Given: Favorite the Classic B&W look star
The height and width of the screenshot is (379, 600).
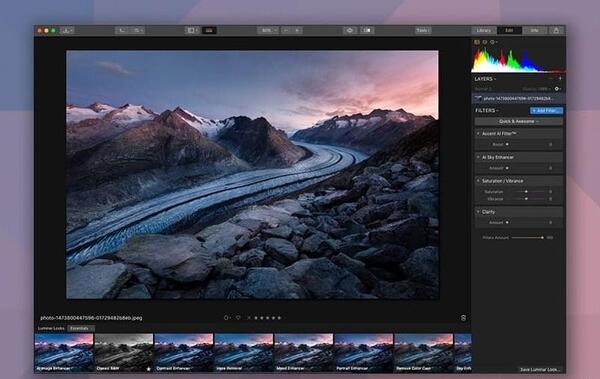Looking at the screenshot, I should point(148,369).
